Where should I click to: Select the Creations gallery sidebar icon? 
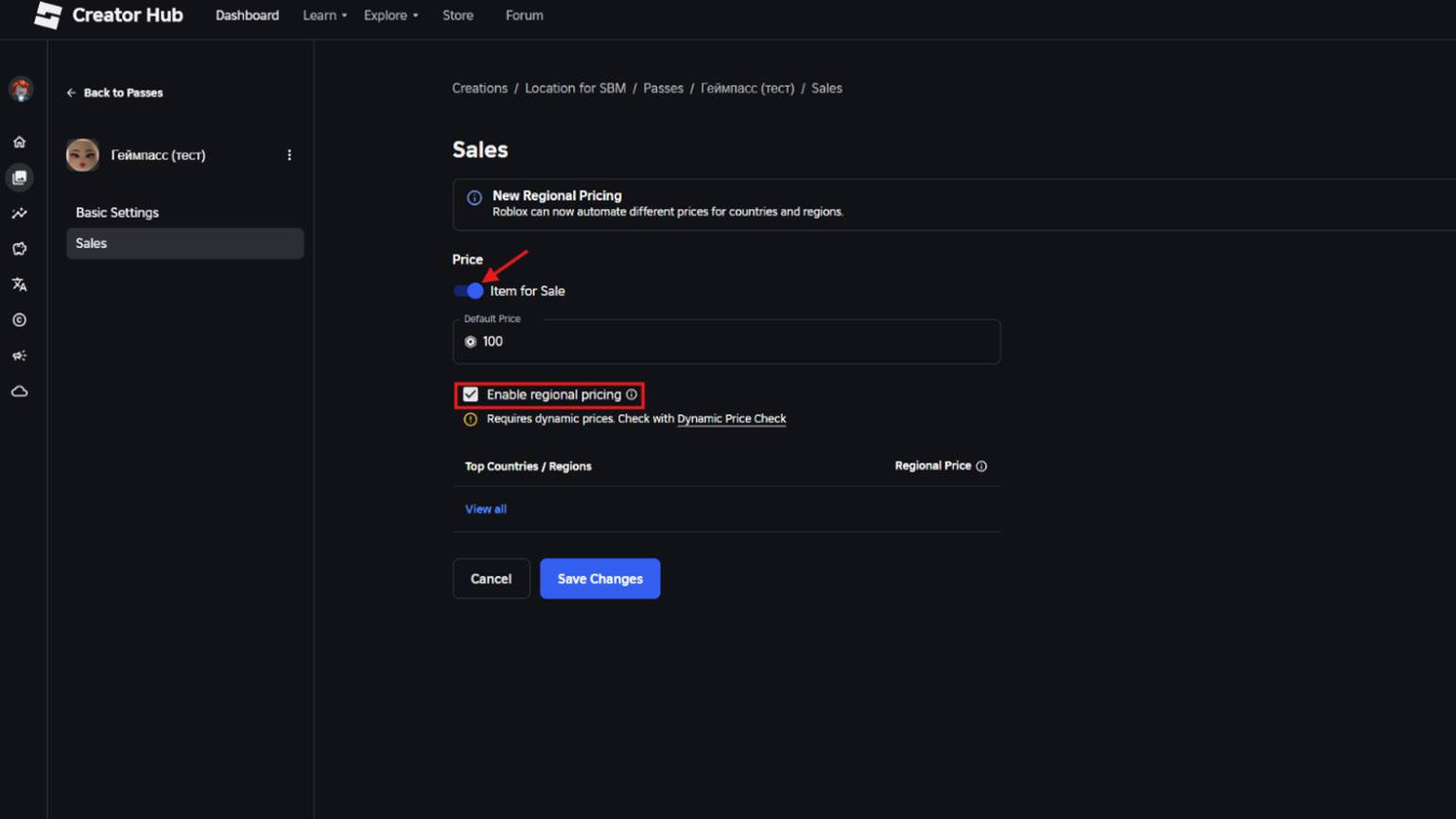pos(19,178)
